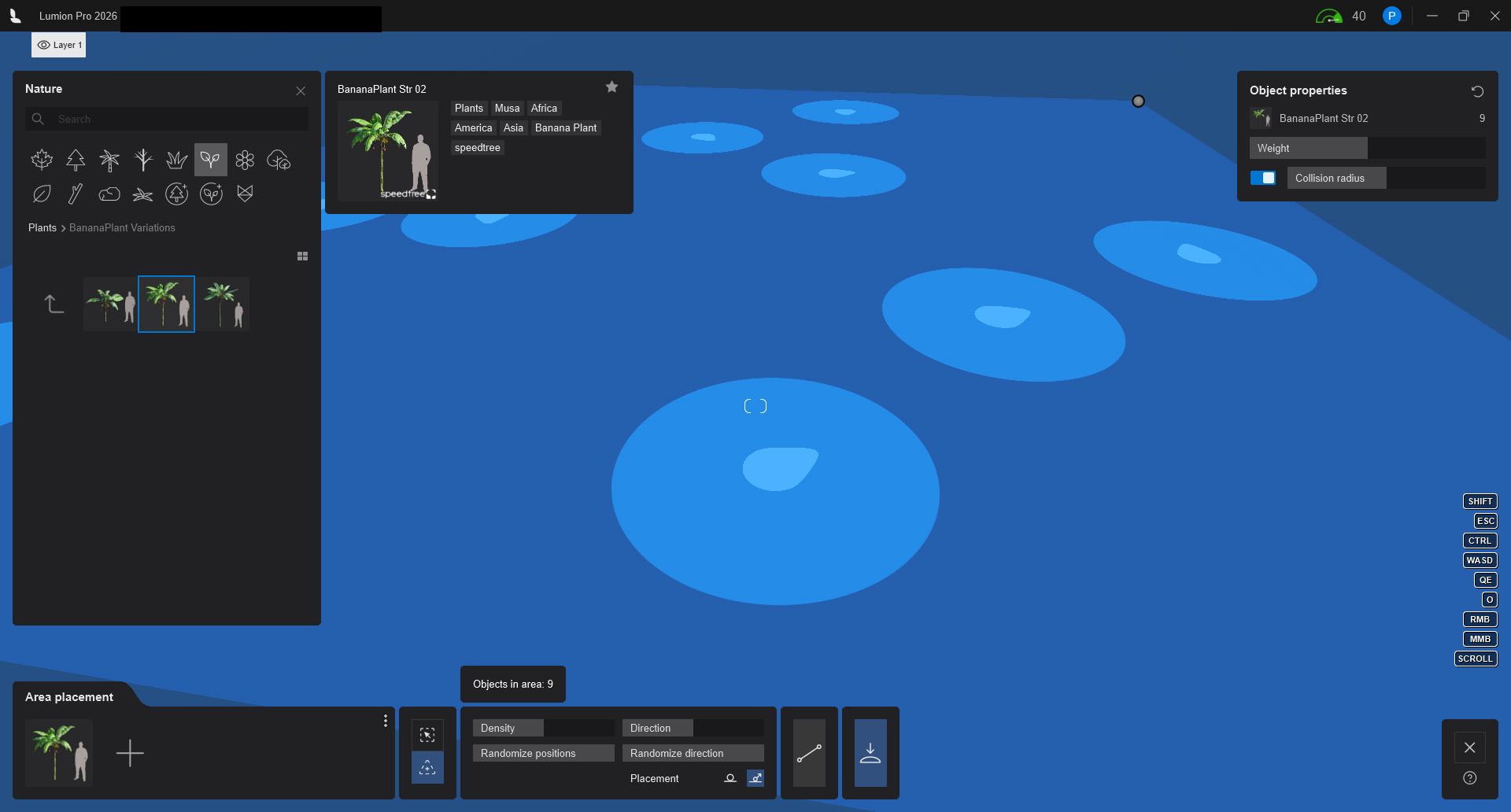Adjust the Density slider

pyautogui.click(x=543, y=728)
